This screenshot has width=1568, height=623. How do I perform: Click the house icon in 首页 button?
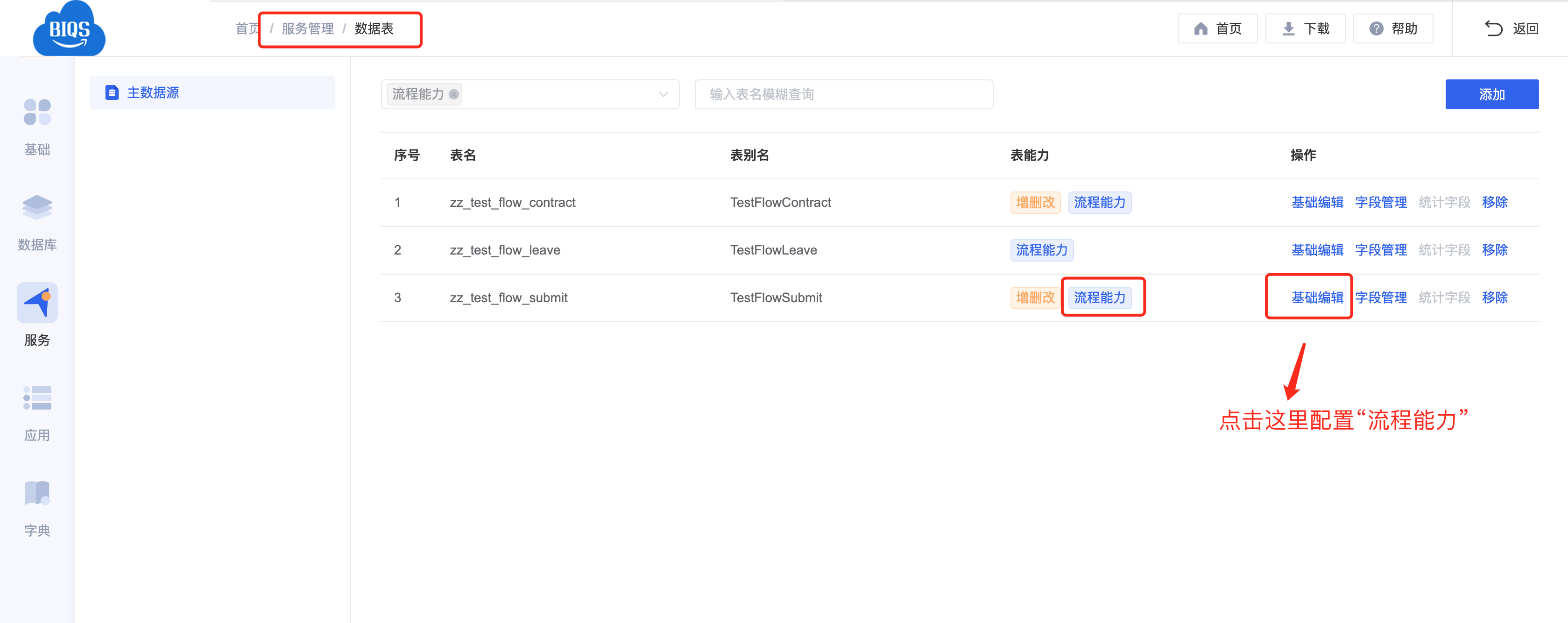coord(1201,28)
